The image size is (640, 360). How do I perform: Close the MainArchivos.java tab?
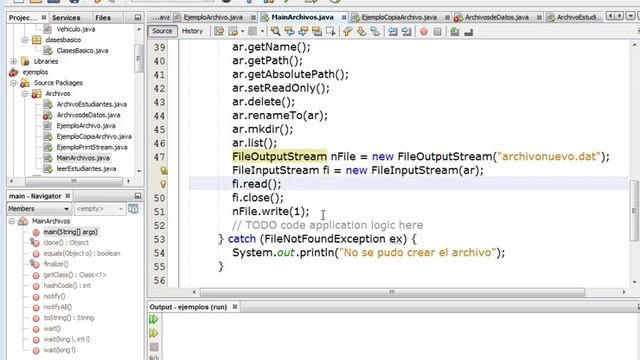pos(344,18)
